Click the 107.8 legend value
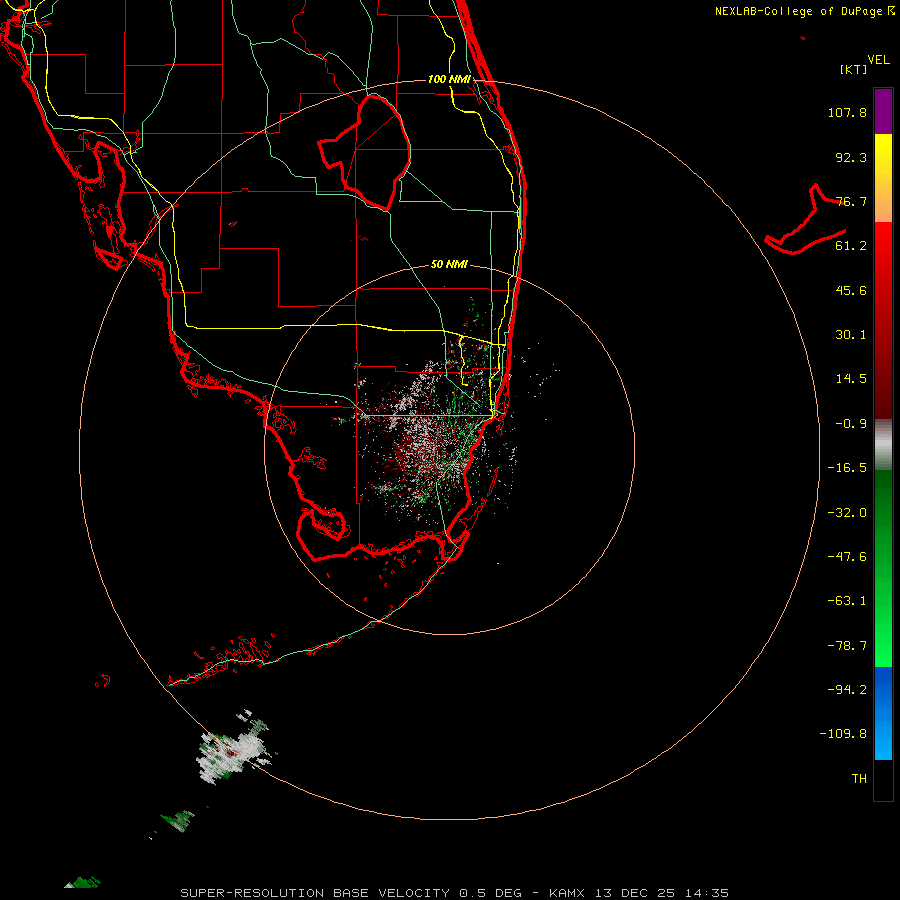The width and height of the screenshot is (900, 900). [847, 112]
